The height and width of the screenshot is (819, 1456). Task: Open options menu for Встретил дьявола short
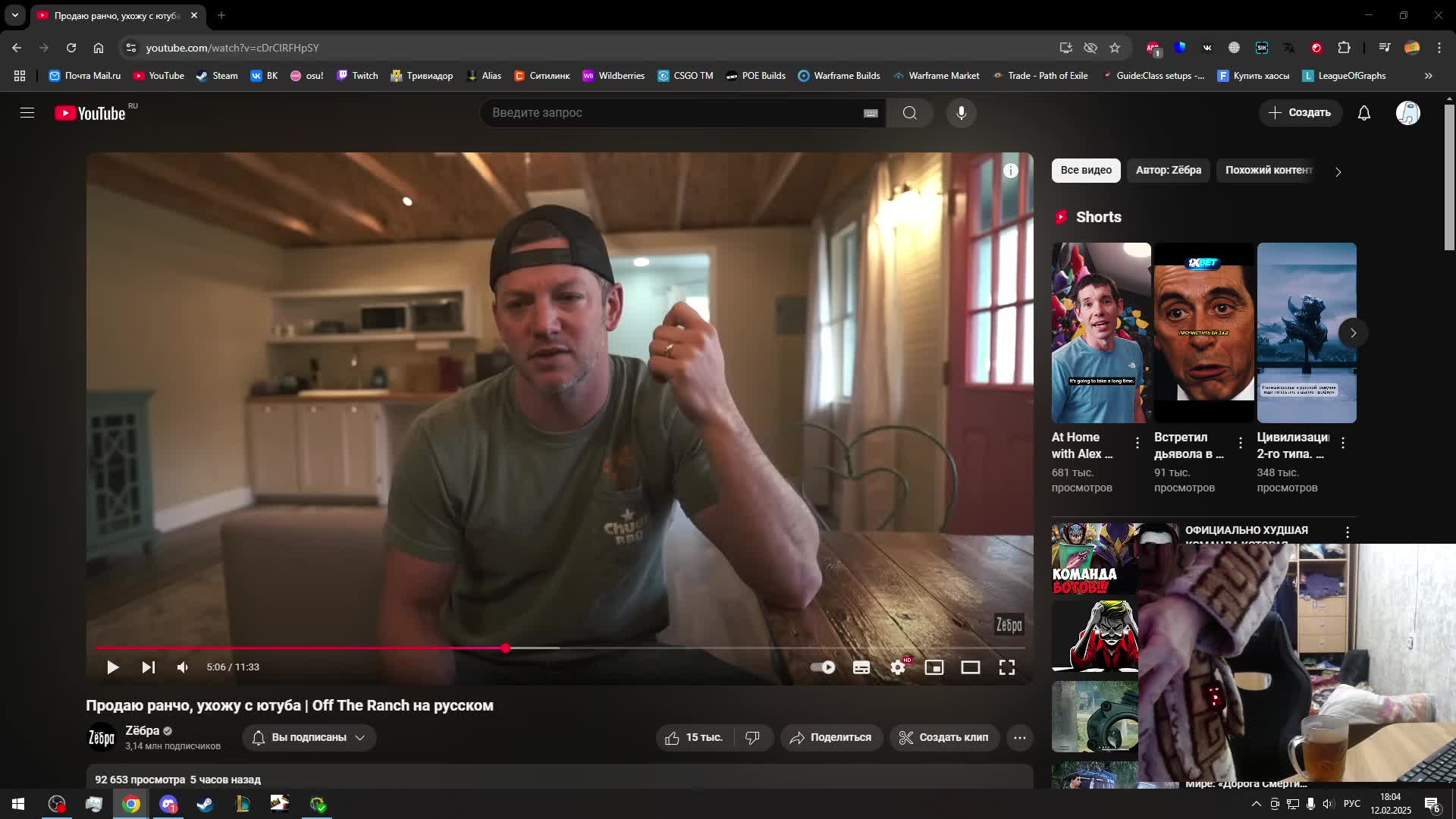(x=1240, y=443)
